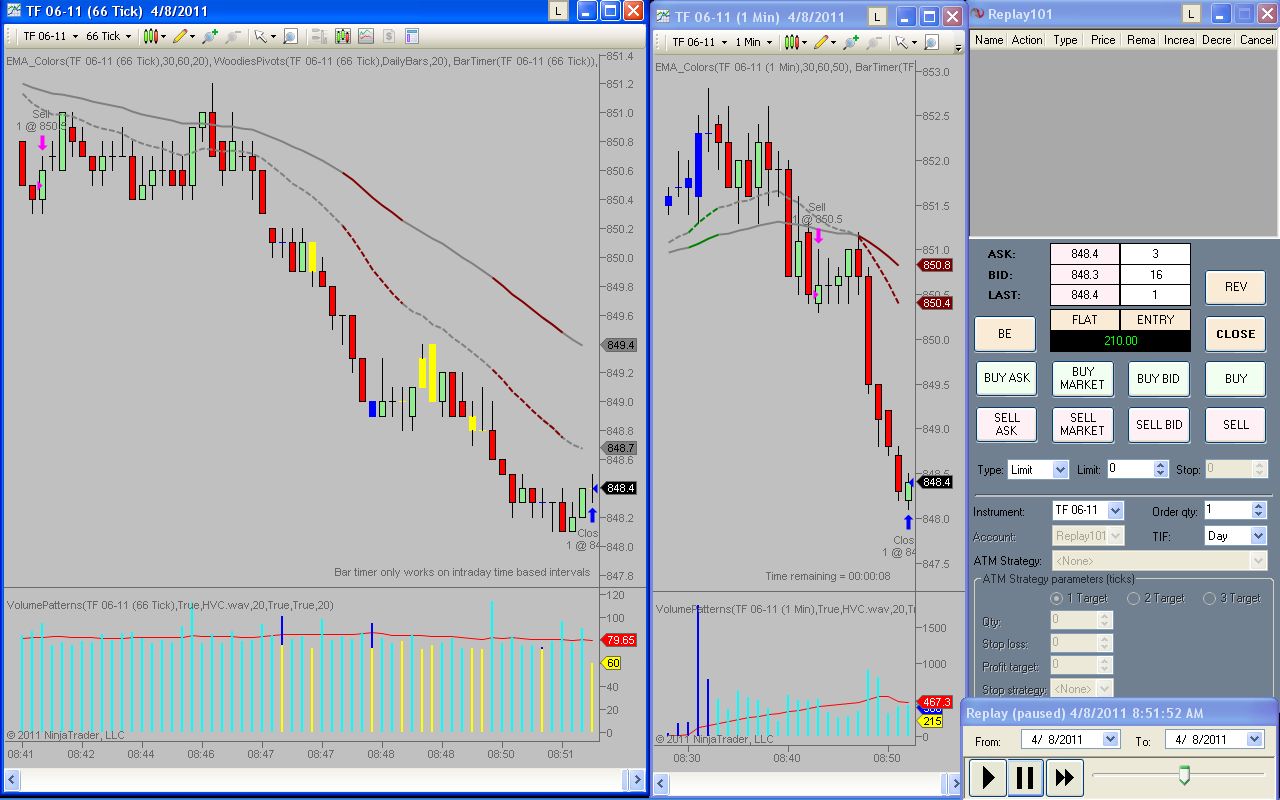
Task: Expand the Instrument TF 06-11 combo box in Replay101
Action: 1115,511
